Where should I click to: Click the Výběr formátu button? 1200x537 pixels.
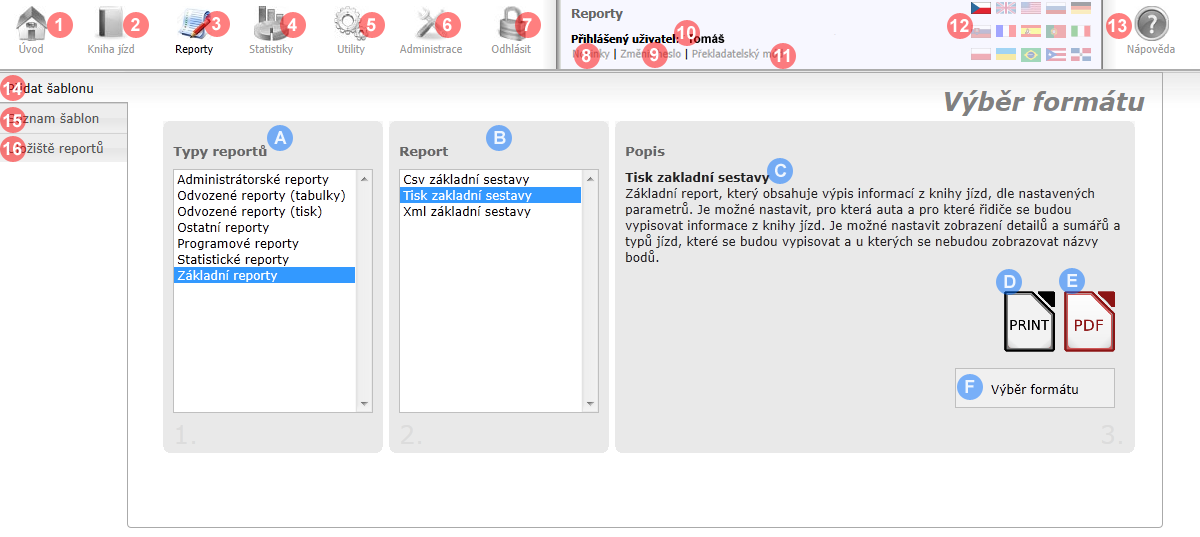(1035, 388)
